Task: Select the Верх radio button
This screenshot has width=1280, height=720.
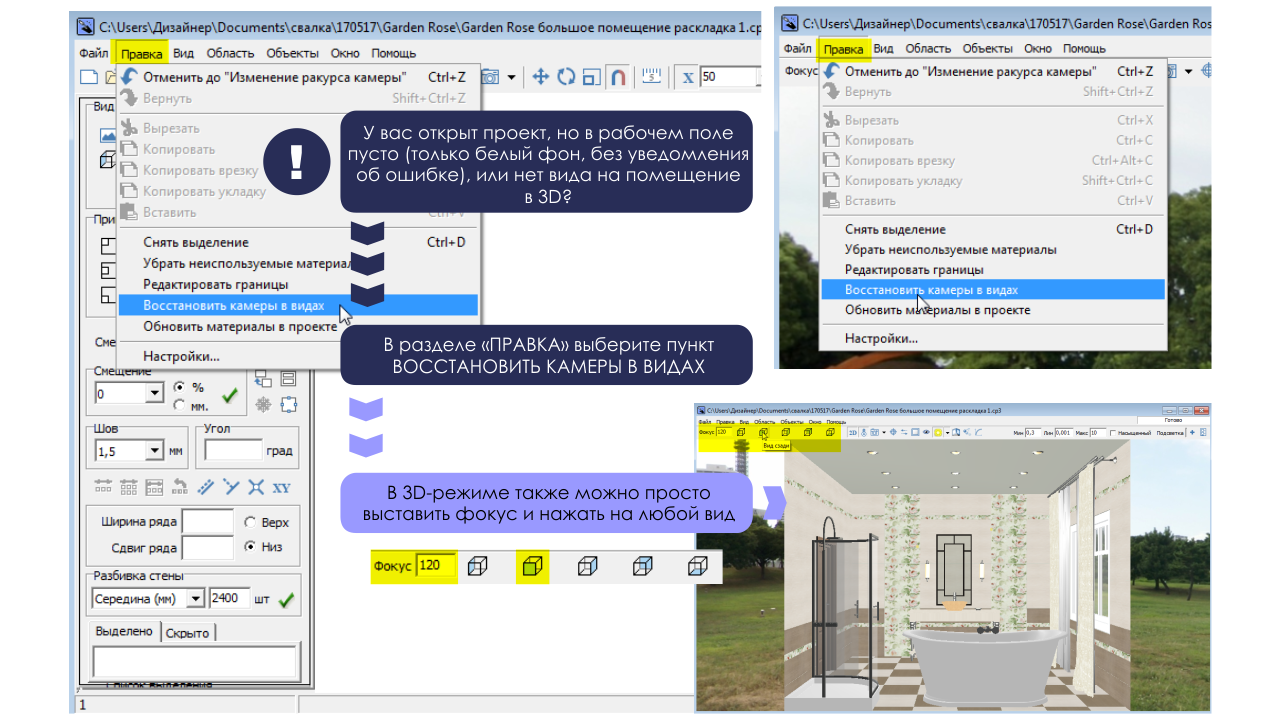Action: 250,522
